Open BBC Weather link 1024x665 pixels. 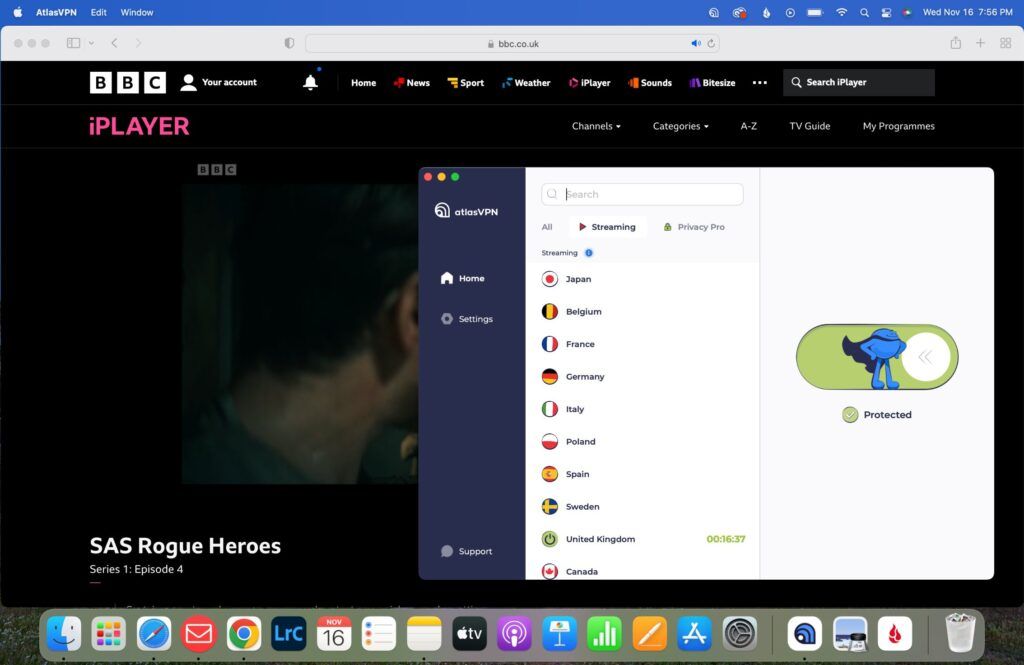(526, 83)
